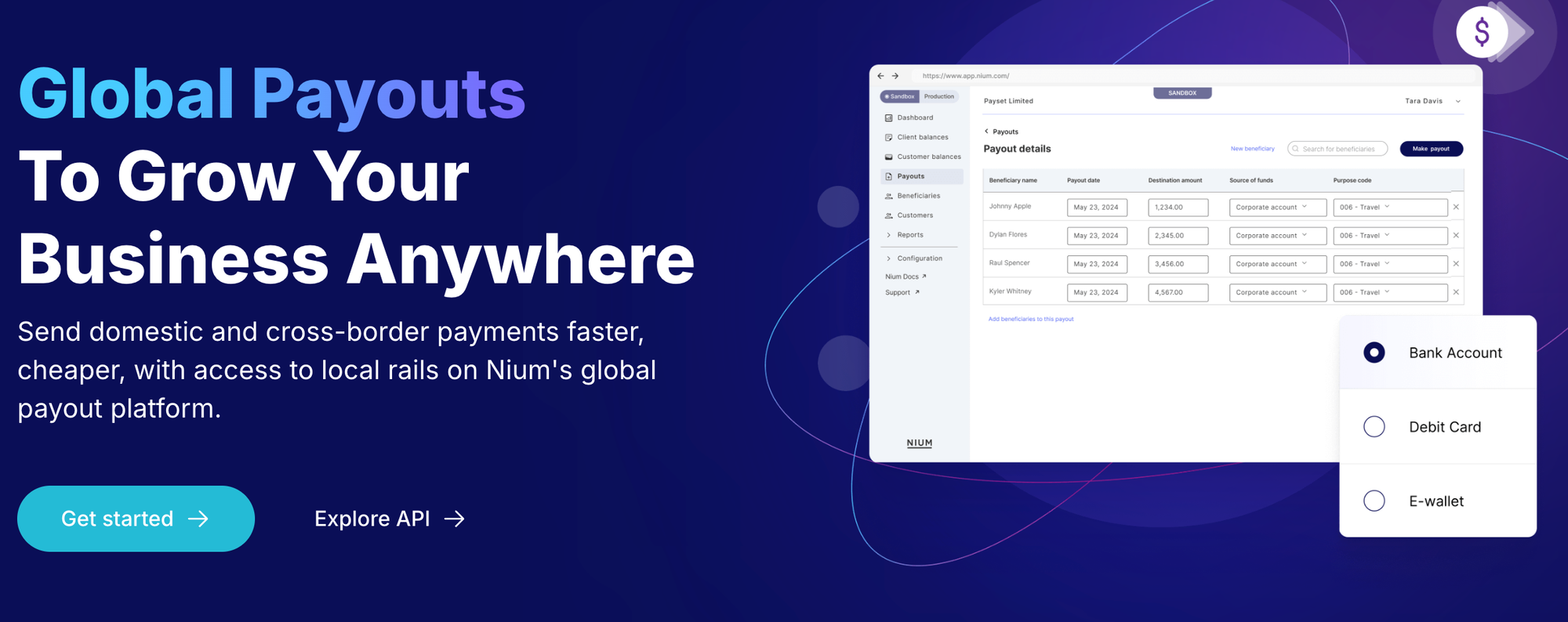Edit destination amount 3,456.00
The height and width of the screenshot is (622, 1568).
(1178, 264)
